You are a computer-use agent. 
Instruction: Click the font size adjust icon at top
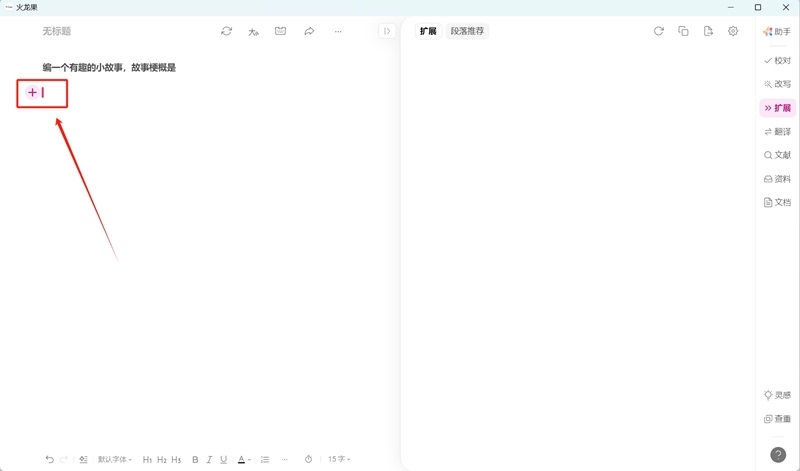[254, 32]
